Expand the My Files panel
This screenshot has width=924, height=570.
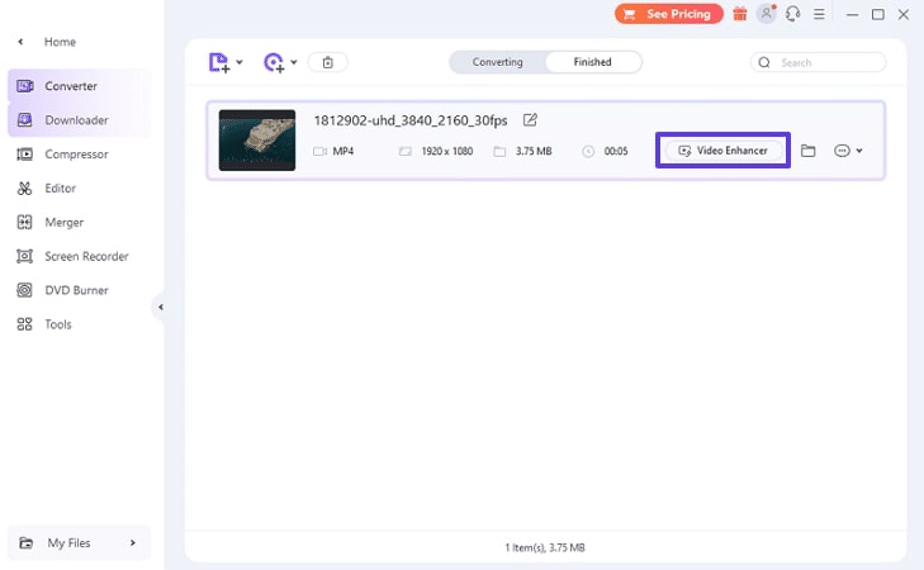coord(79,543)
